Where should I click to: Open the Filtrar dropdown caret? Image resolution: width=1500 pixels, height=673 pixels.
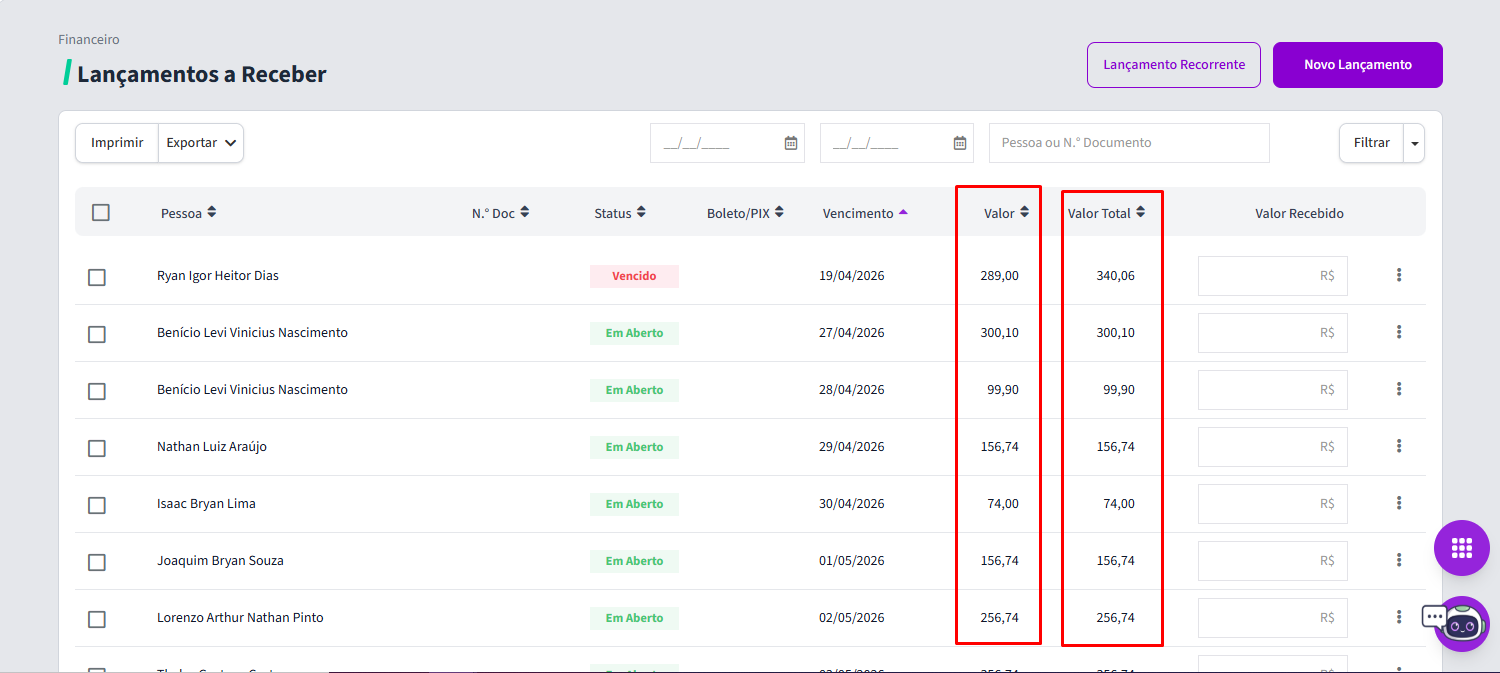1414,143
